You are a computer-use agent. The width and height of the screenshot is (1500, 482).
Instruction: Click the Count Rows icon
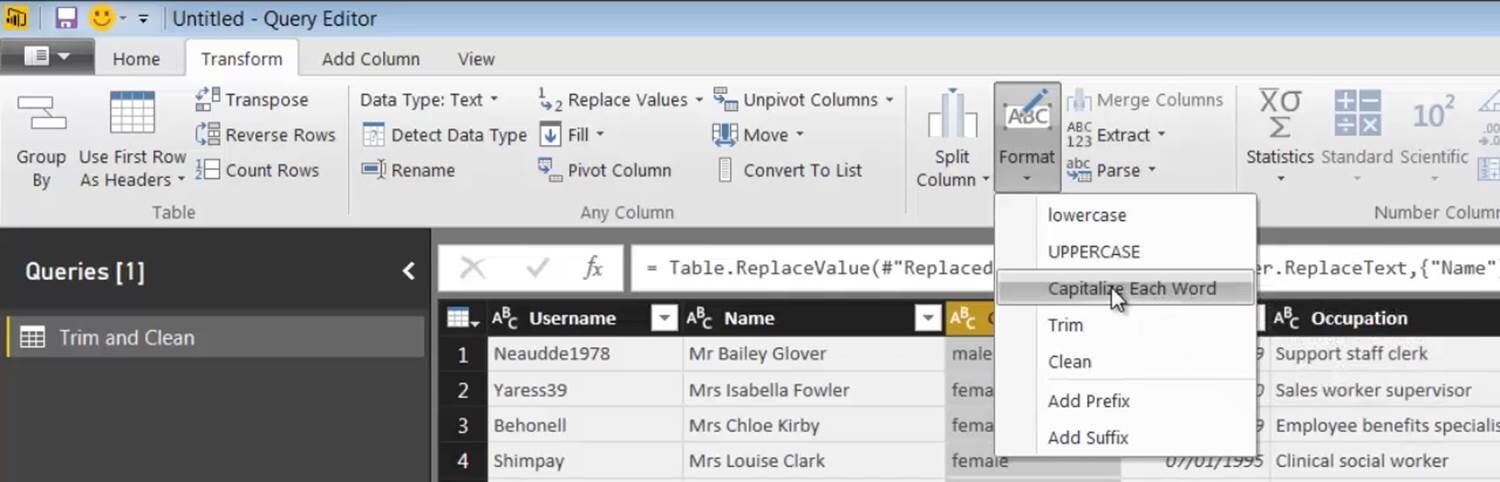(x=208, y=170)
